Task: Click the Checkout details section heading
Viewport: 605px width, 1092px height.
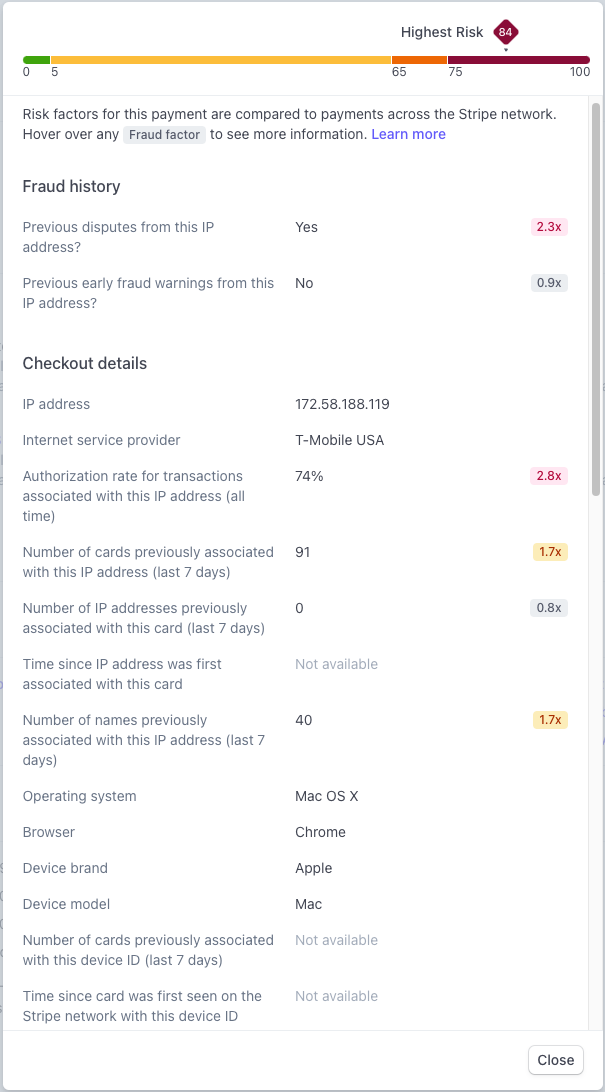Action: 85,364
